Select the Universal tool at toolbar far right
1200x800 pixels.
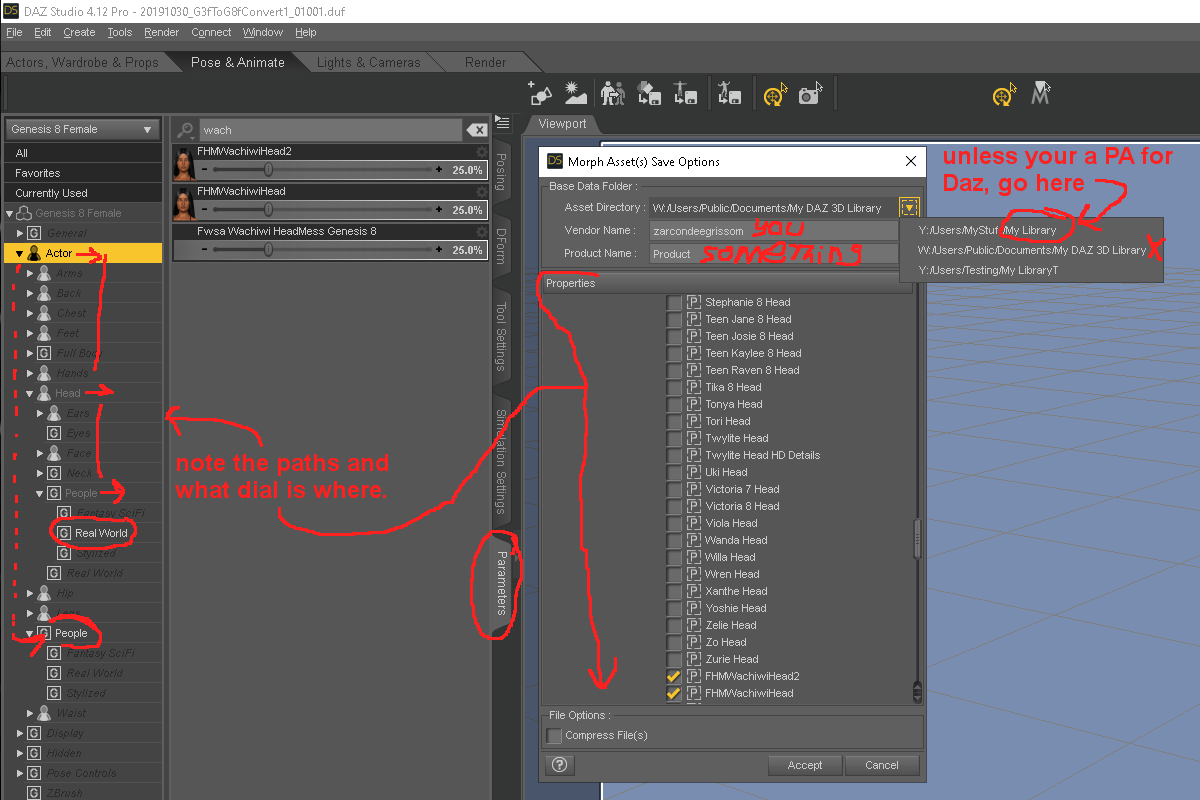coord(1003,95)
